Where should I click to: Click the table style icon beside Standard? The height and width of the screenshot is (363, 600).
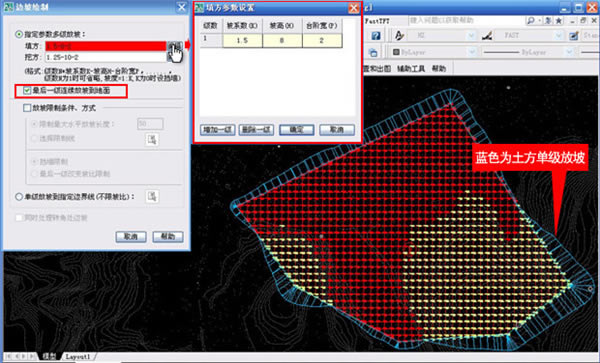(x=574, y=36)
